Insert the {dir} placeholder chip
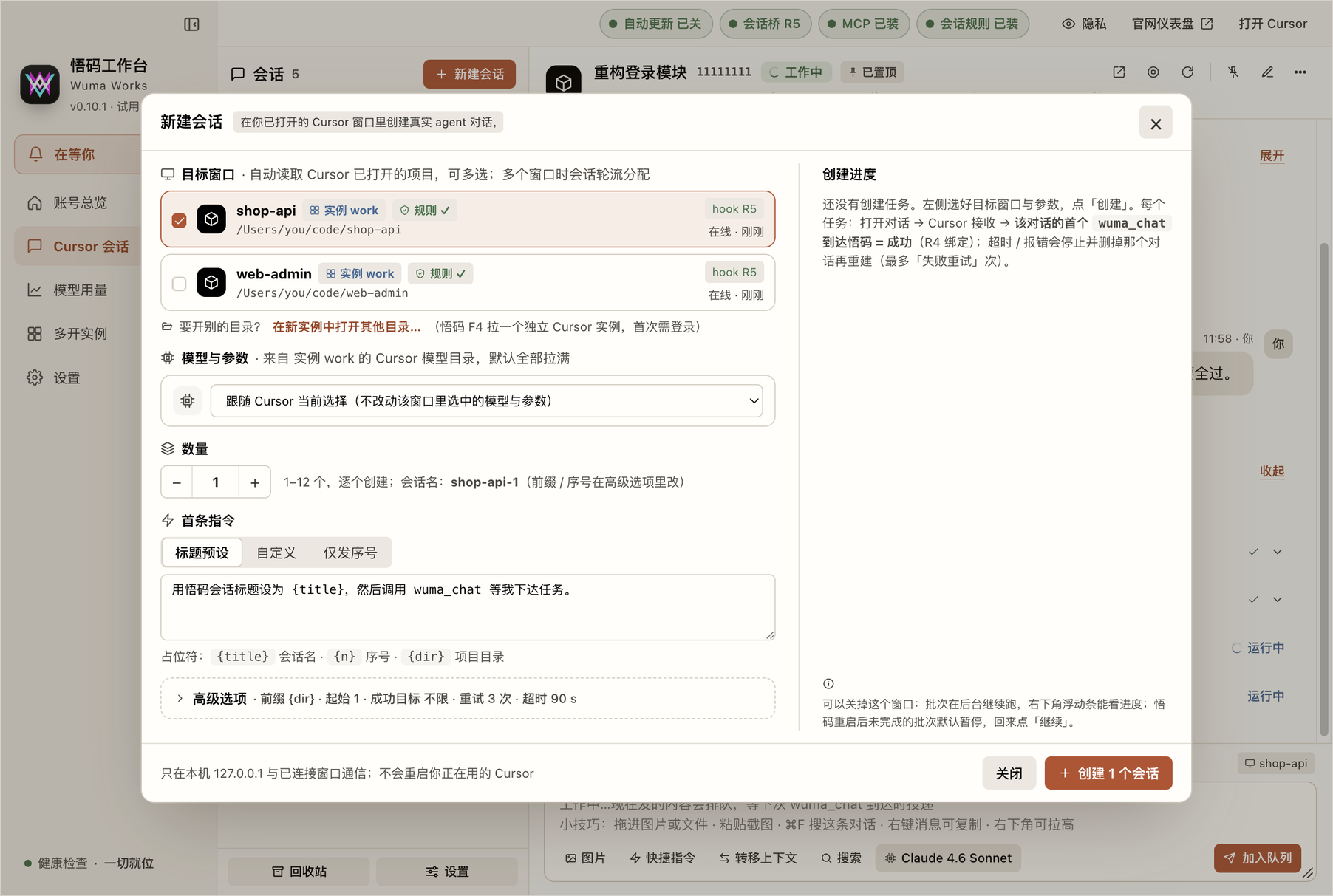The width and height of the screenshot is (1333, 896). tap(426, 656)
